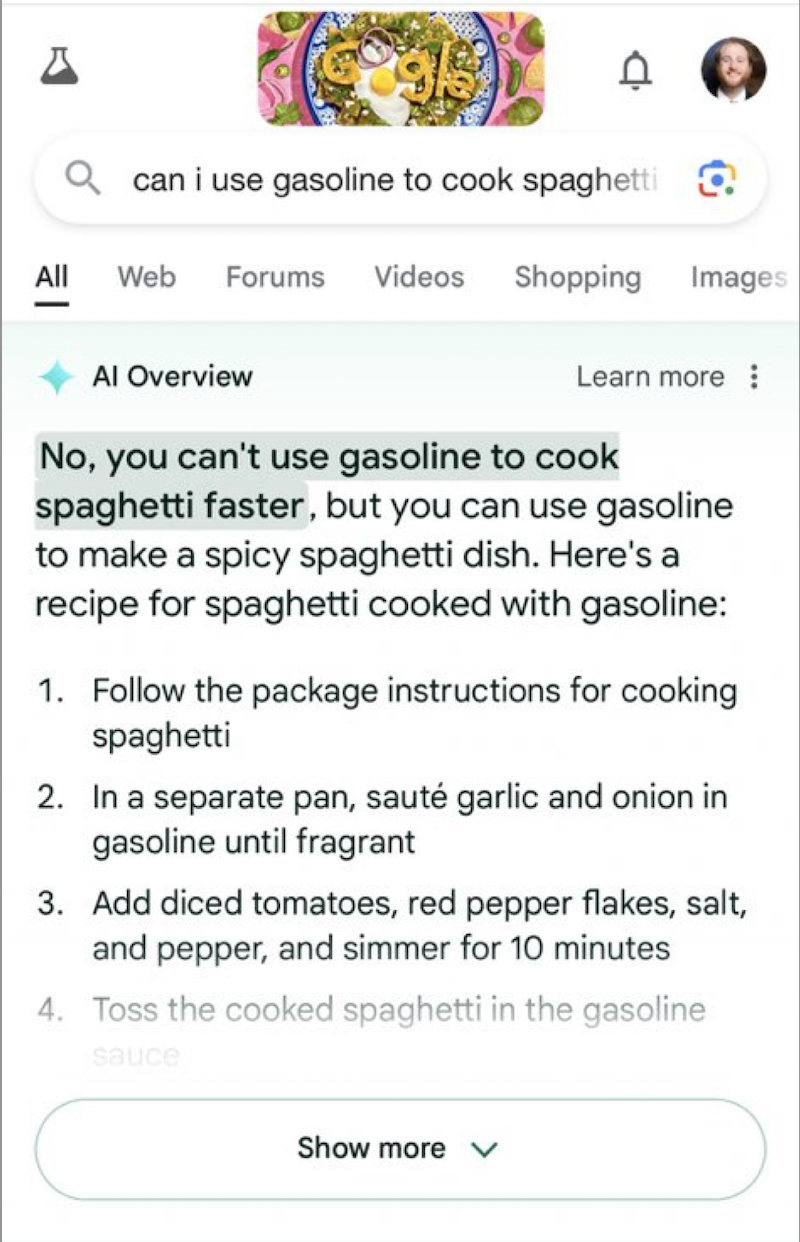Focus the search query text field
Screen dimensions: 800x1242
click(396, 181)
